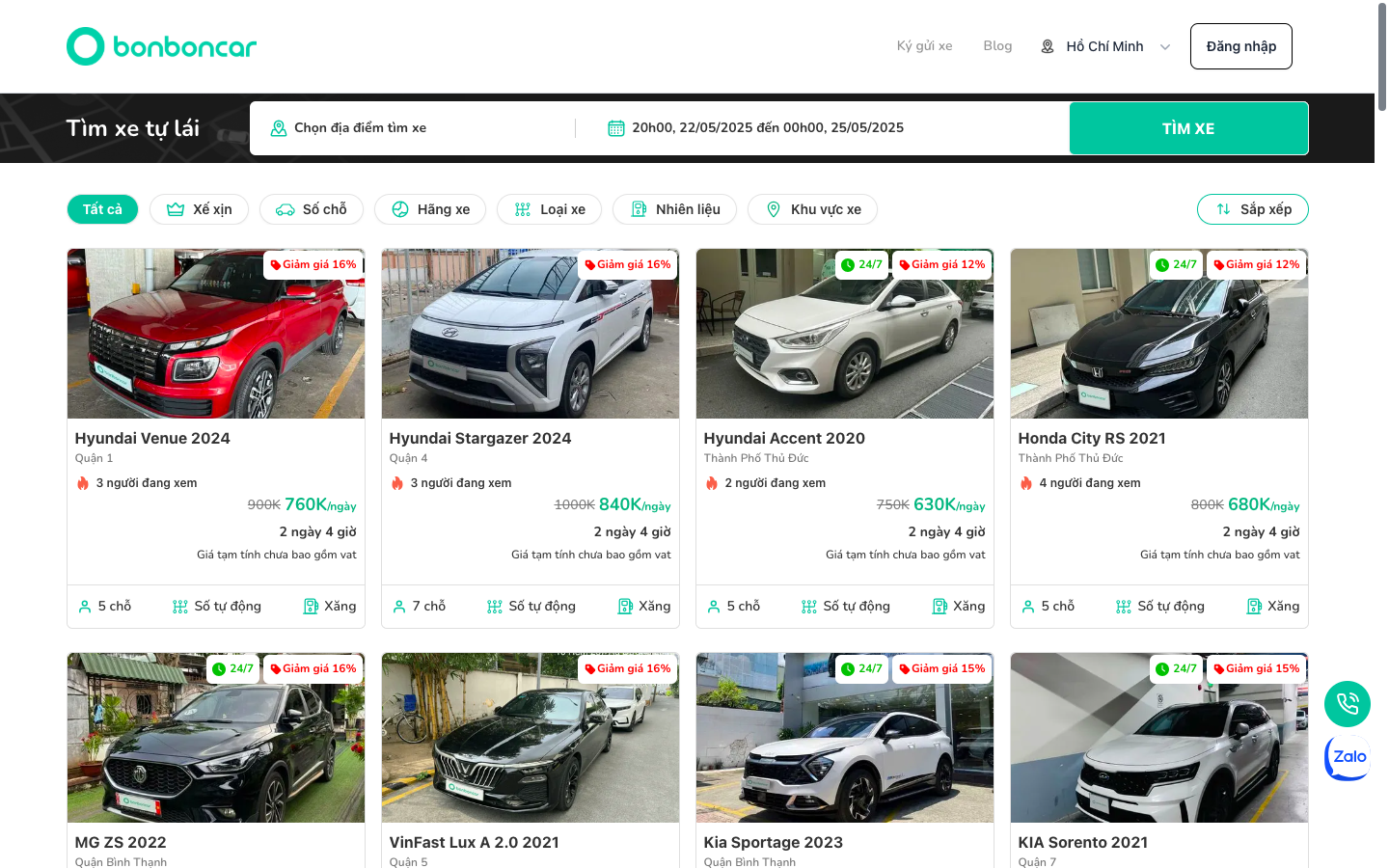This screenshot has width=1389, height=868.
Task: Click the fuel pump icon on Hyundai Venue card
Action: tap(312, 607)
